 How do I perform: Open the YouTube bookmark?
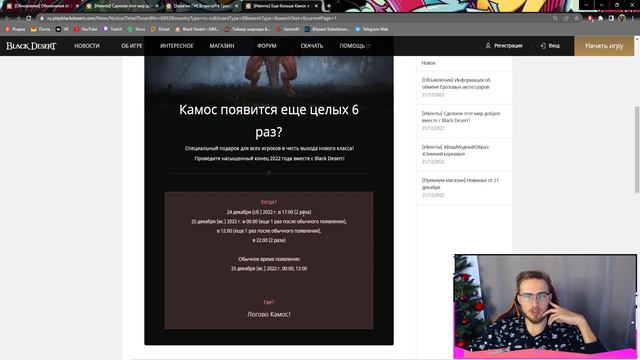[86, 29]
